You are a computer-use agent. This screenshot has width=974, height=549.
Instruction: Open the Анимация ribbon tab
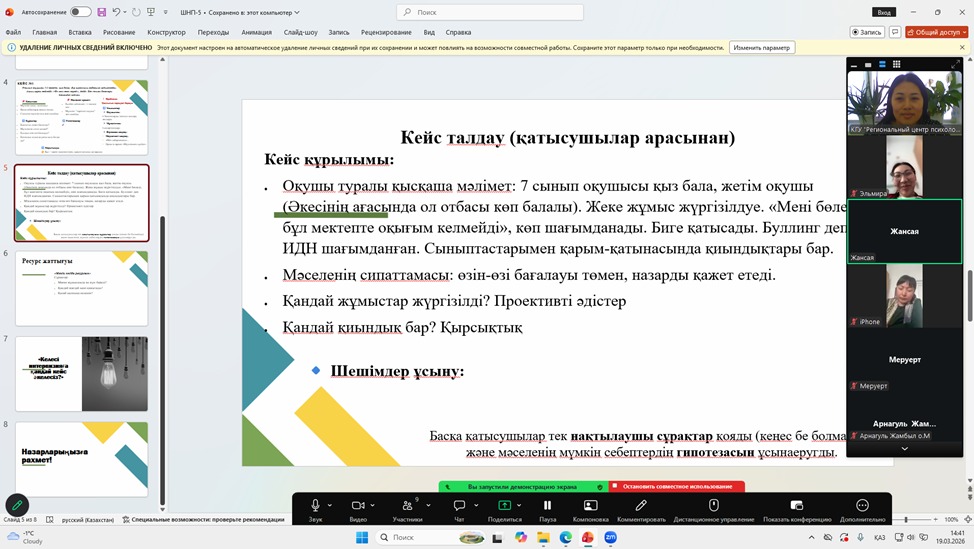(256, 32)
